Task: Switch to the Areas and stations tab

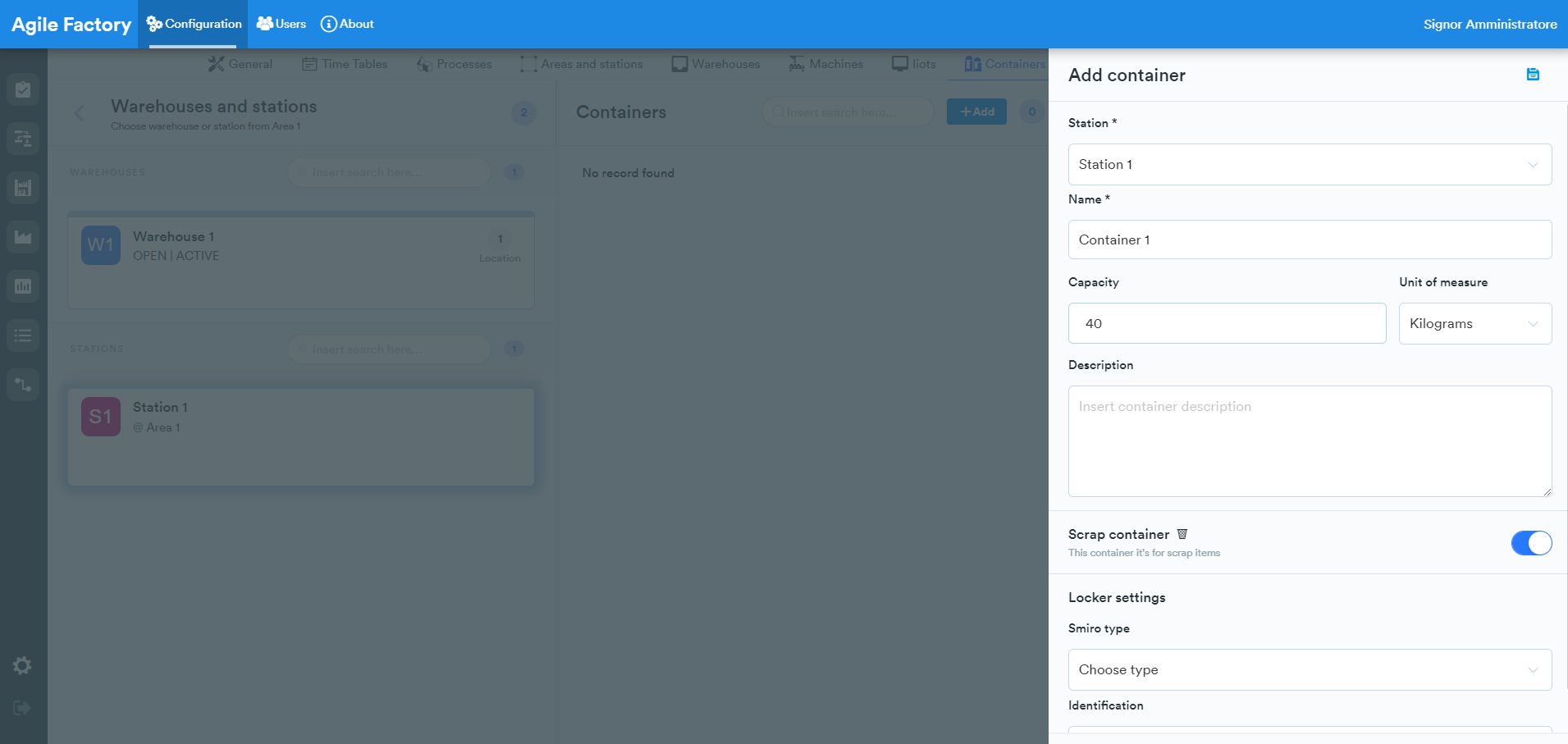Action: [582, 64]
